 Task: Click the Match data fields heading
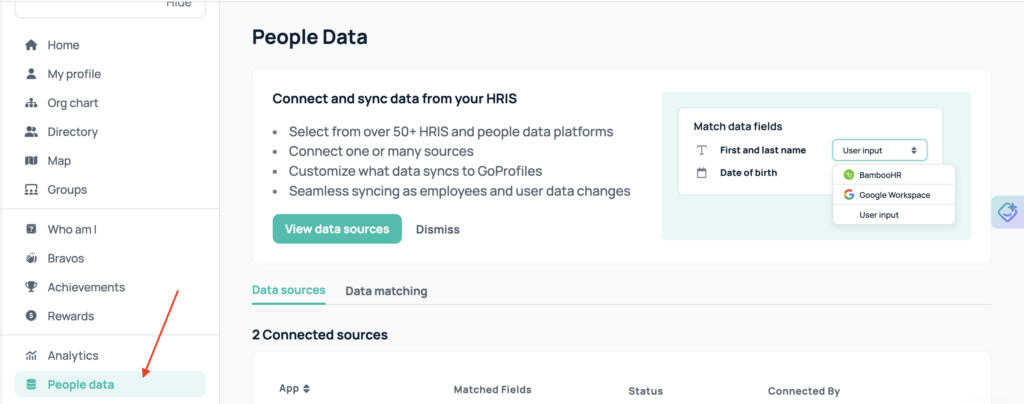point(738,126)
